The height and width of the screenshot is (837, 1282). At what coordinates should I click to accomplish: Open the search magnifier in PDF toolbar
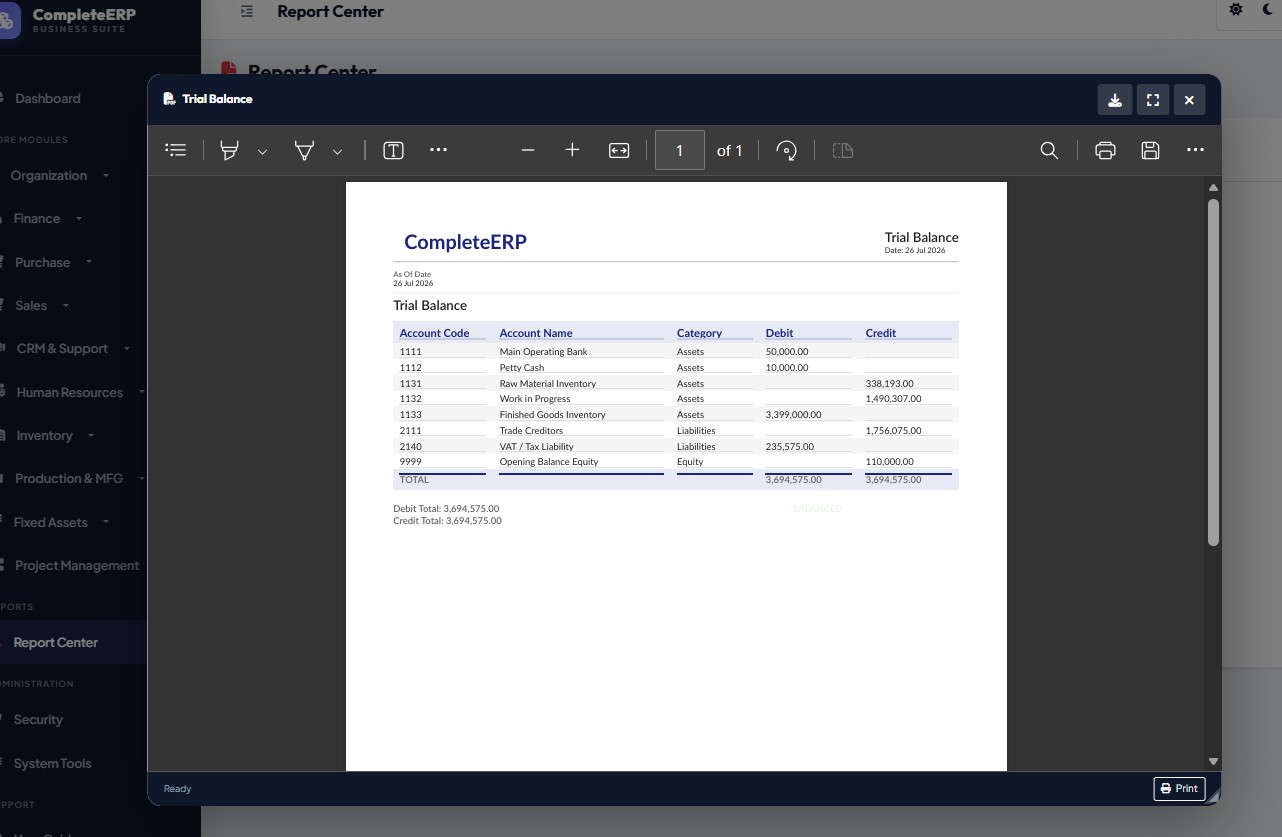coord(1049,150)
